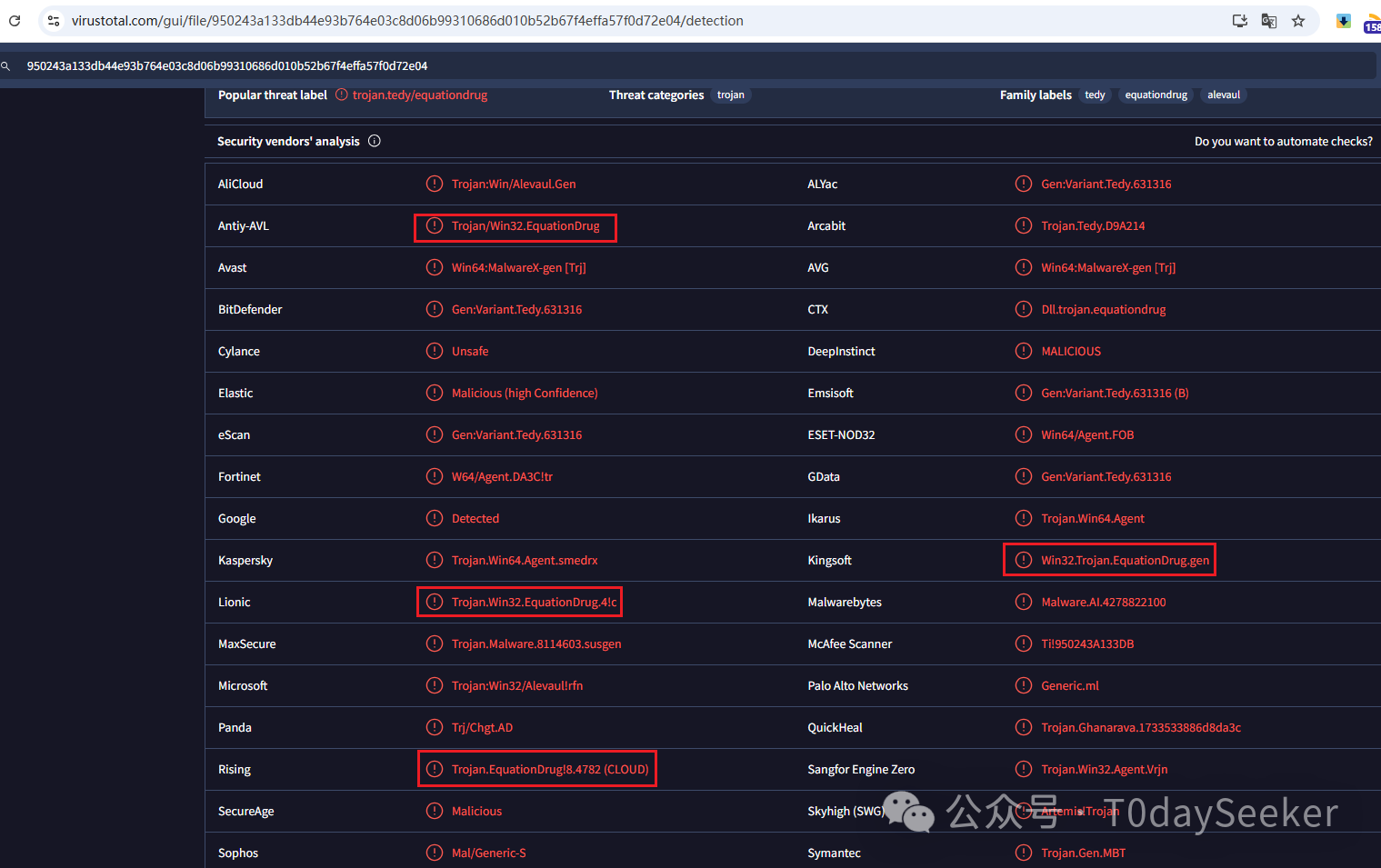The height and width of the screenshot is (868, 1381).
Task: Click alert icon in AliCloud detection row
Action: pyautogui.click(x=435, y=184)
